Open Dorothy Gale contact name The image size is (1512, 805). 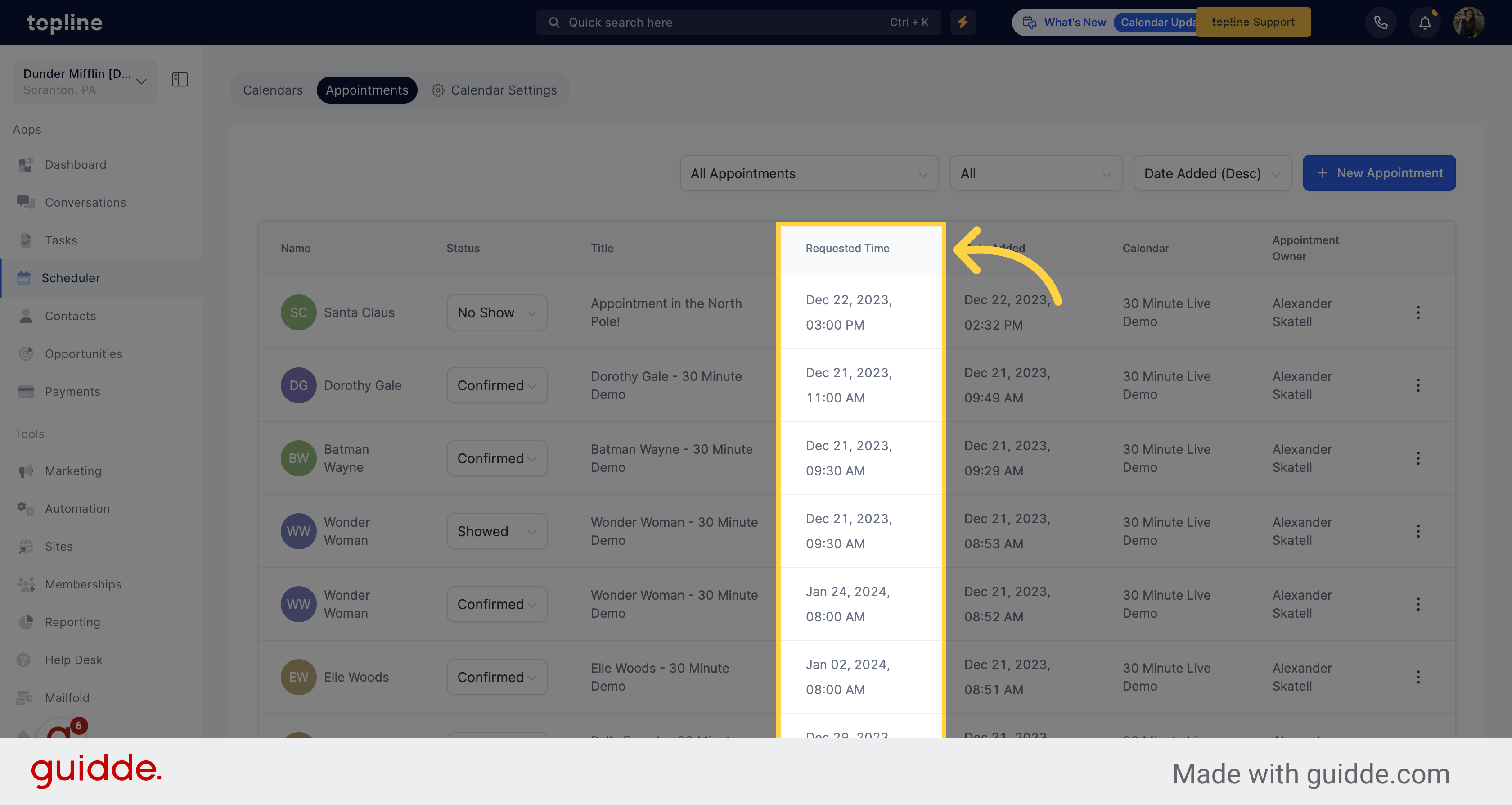pyautogui.click(x=363, y=385)
